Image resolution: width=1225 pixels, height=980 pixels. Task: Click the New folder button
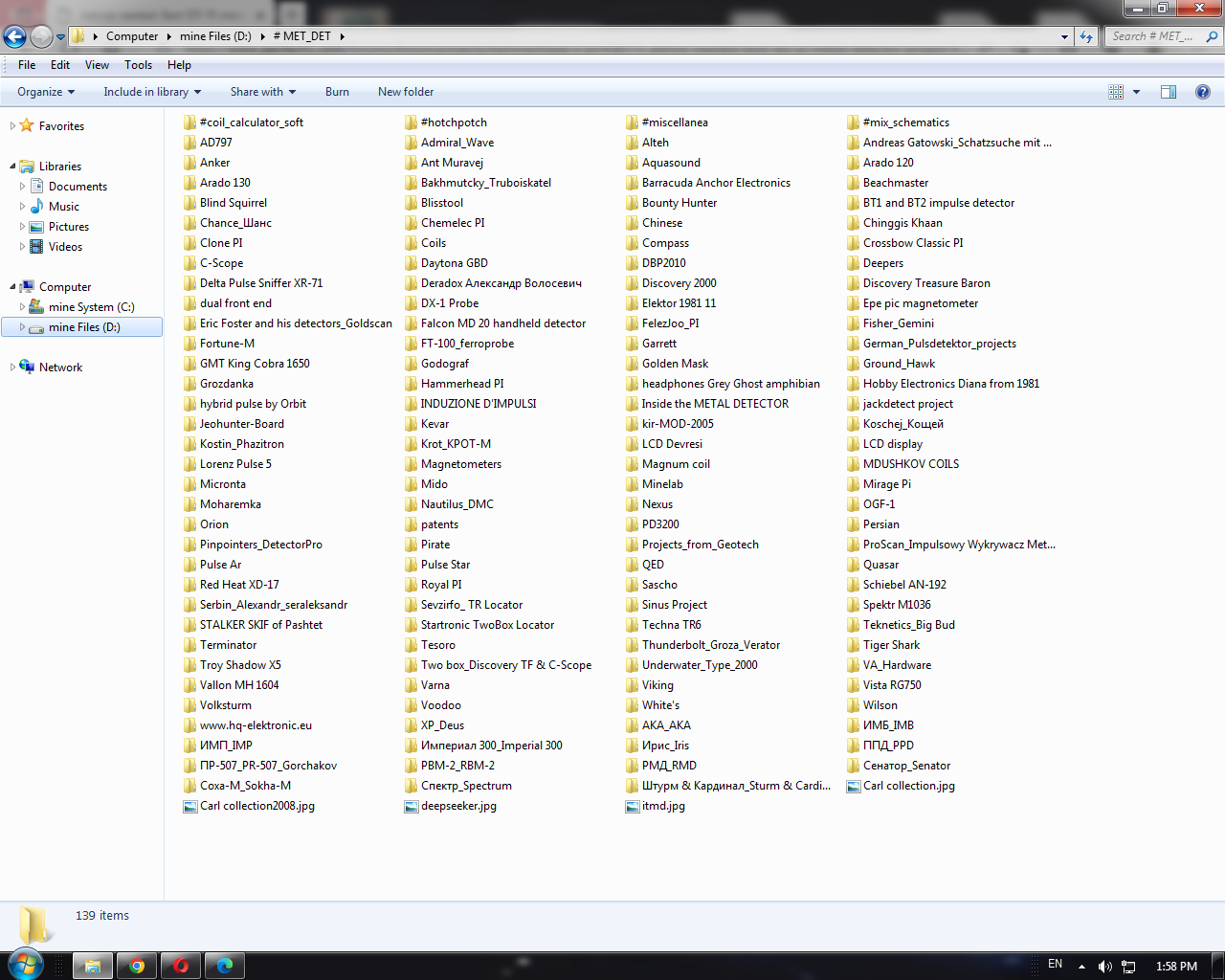coord(406,92)
